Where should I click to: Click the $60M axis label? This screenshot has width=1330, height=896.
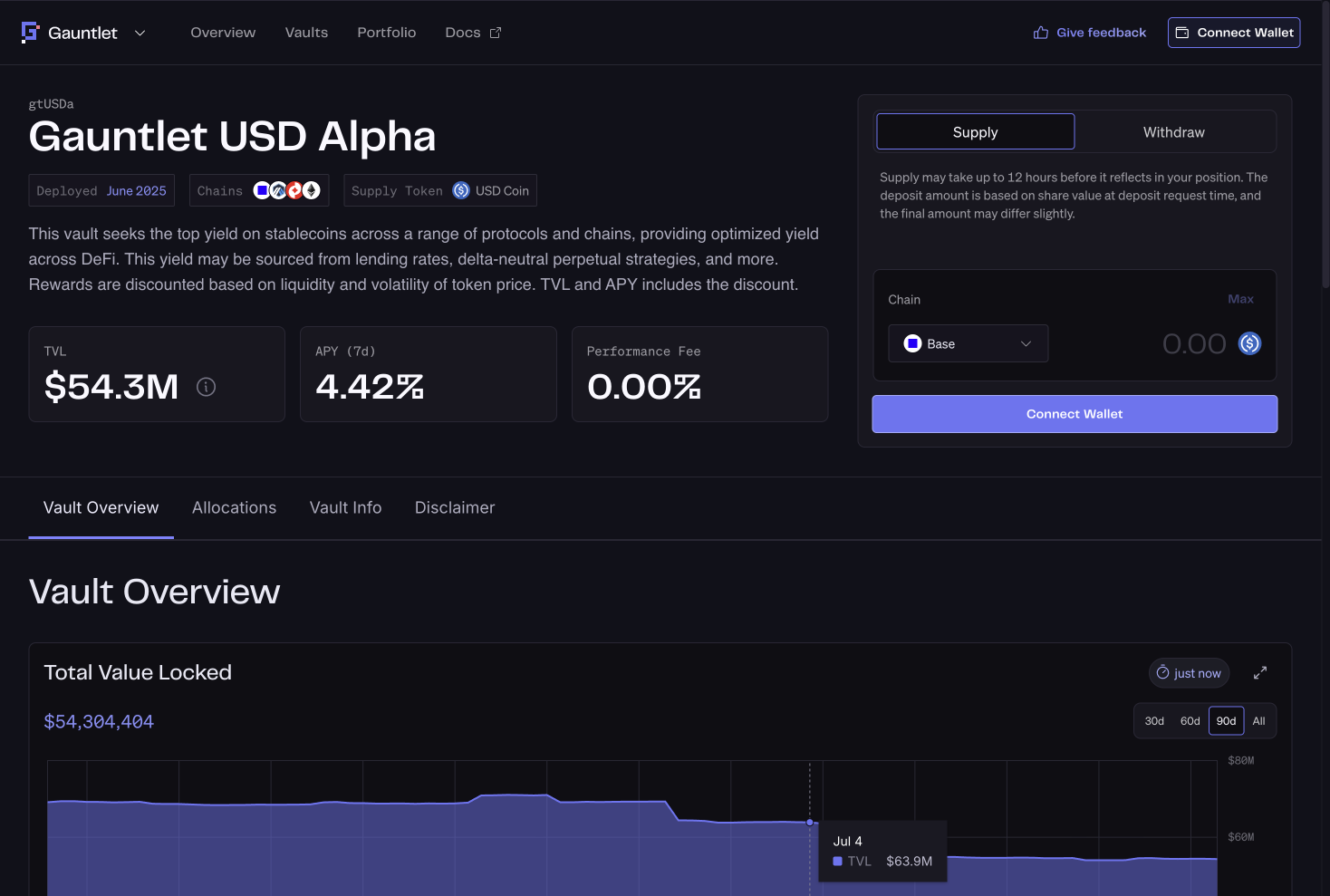tap(1241, 837)
